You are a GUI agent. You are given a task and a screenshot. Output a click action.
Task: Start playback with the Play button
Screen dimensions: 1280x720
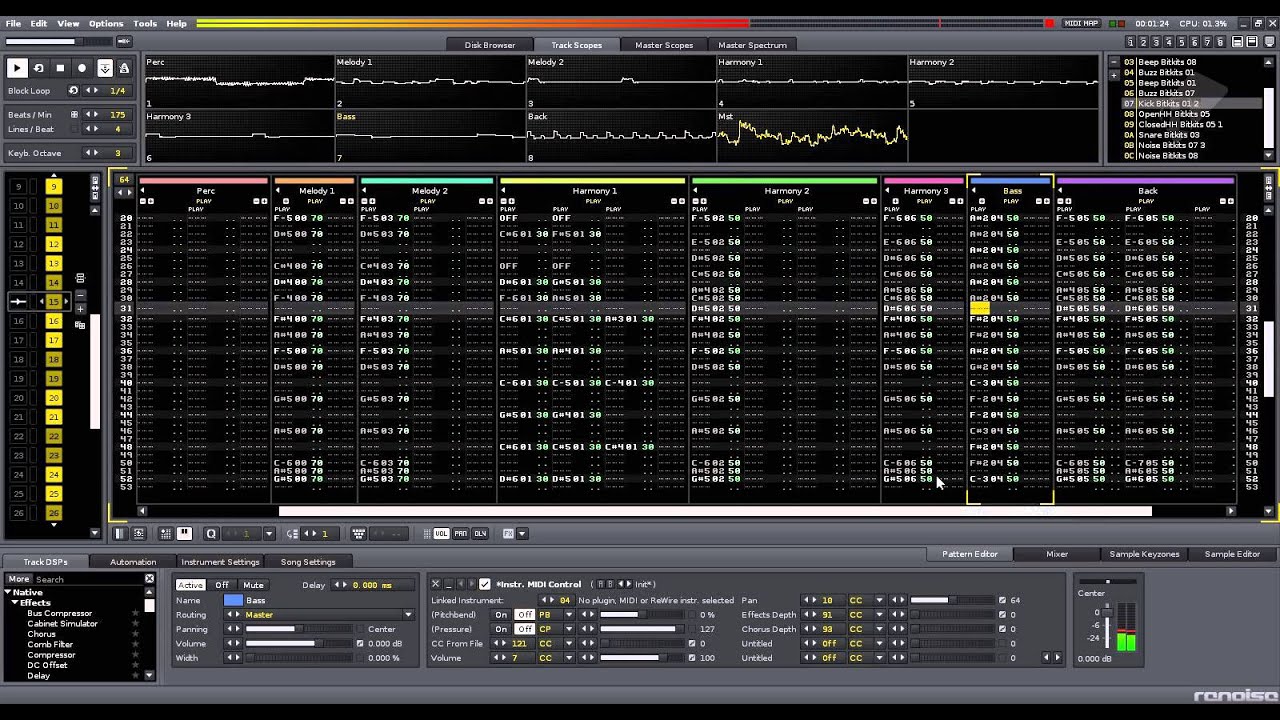click(16, 68)
